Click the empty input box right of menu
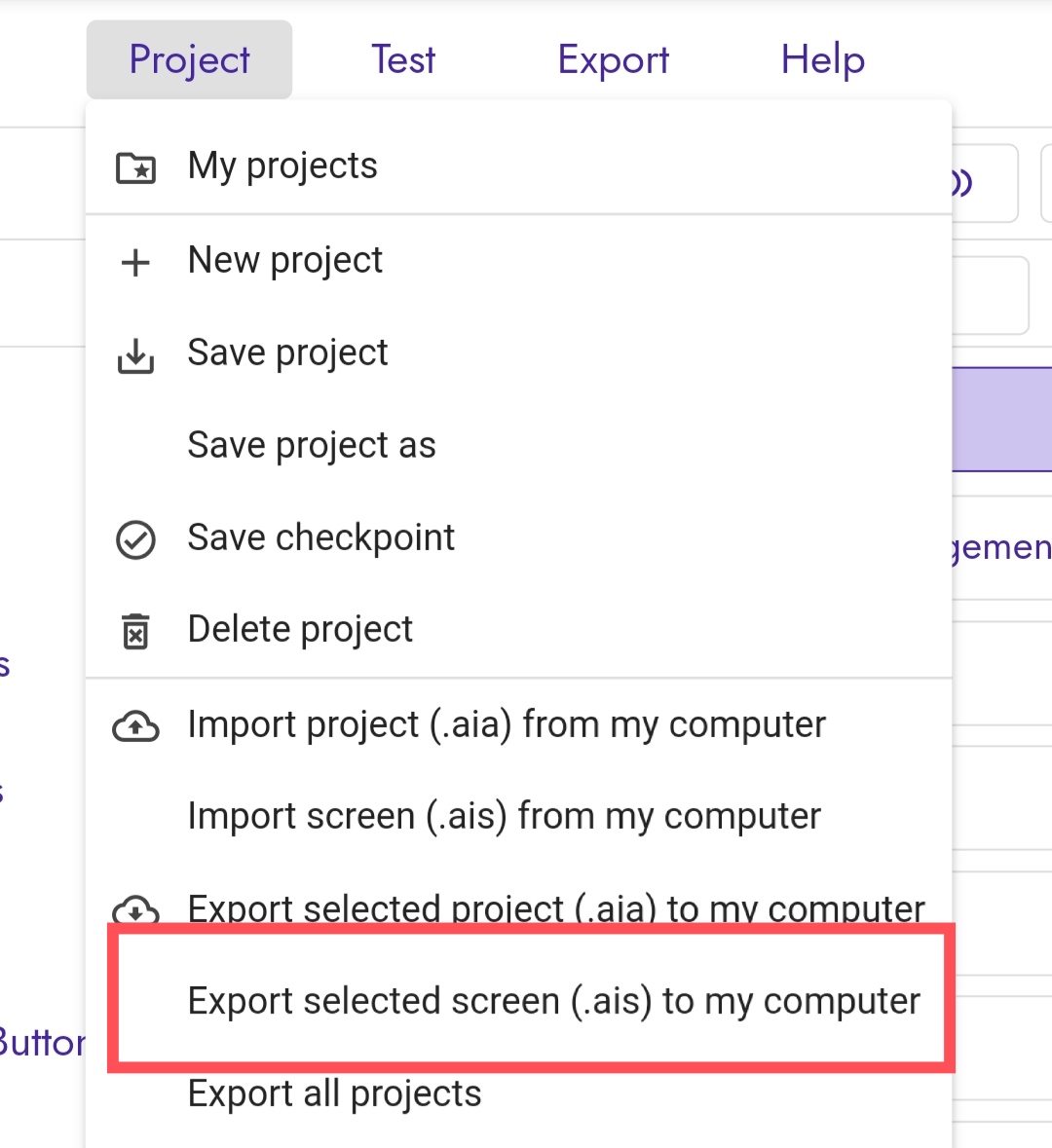The image size is (1052, 1148). coord(991,295)
